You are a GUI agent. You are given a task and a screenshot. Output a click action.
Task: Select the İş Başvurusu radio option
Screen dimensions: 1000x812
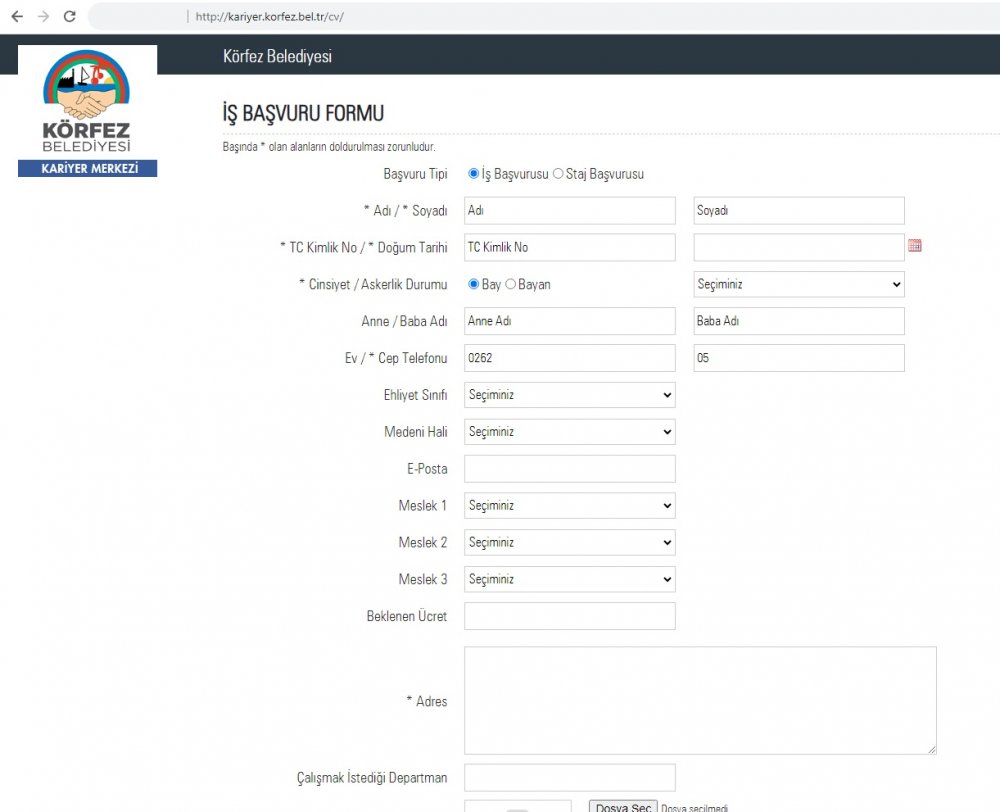(474, 174)
